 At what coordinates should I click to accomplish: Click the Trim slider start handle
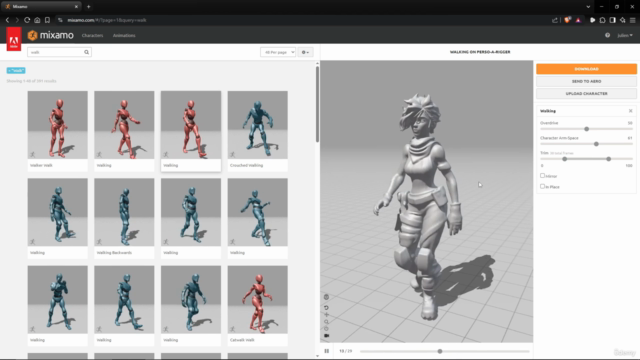pyautogui.click(x=564, y=159)
